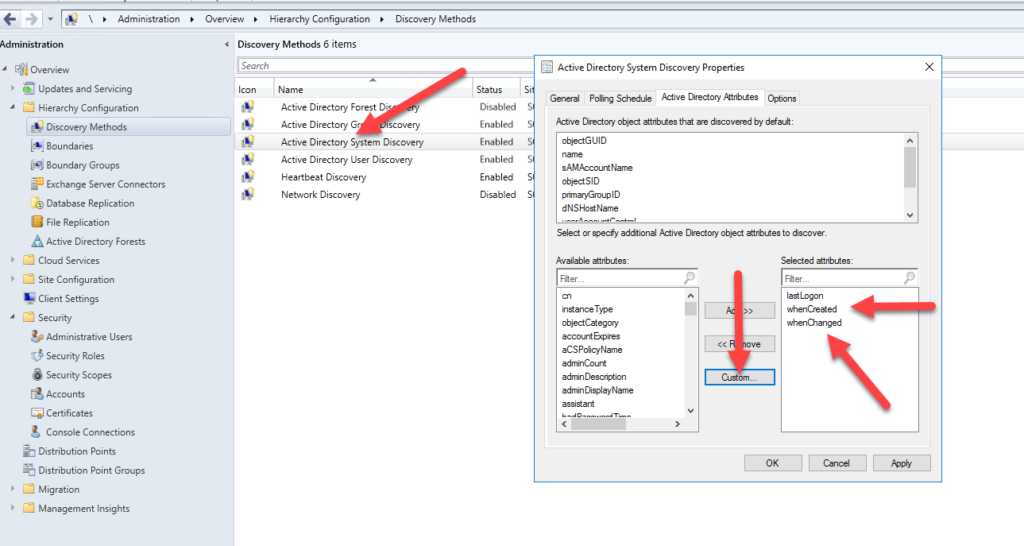The image size is (1024, 546).
Task: Click the Discovery Methods search box
Action: [385, 65]
